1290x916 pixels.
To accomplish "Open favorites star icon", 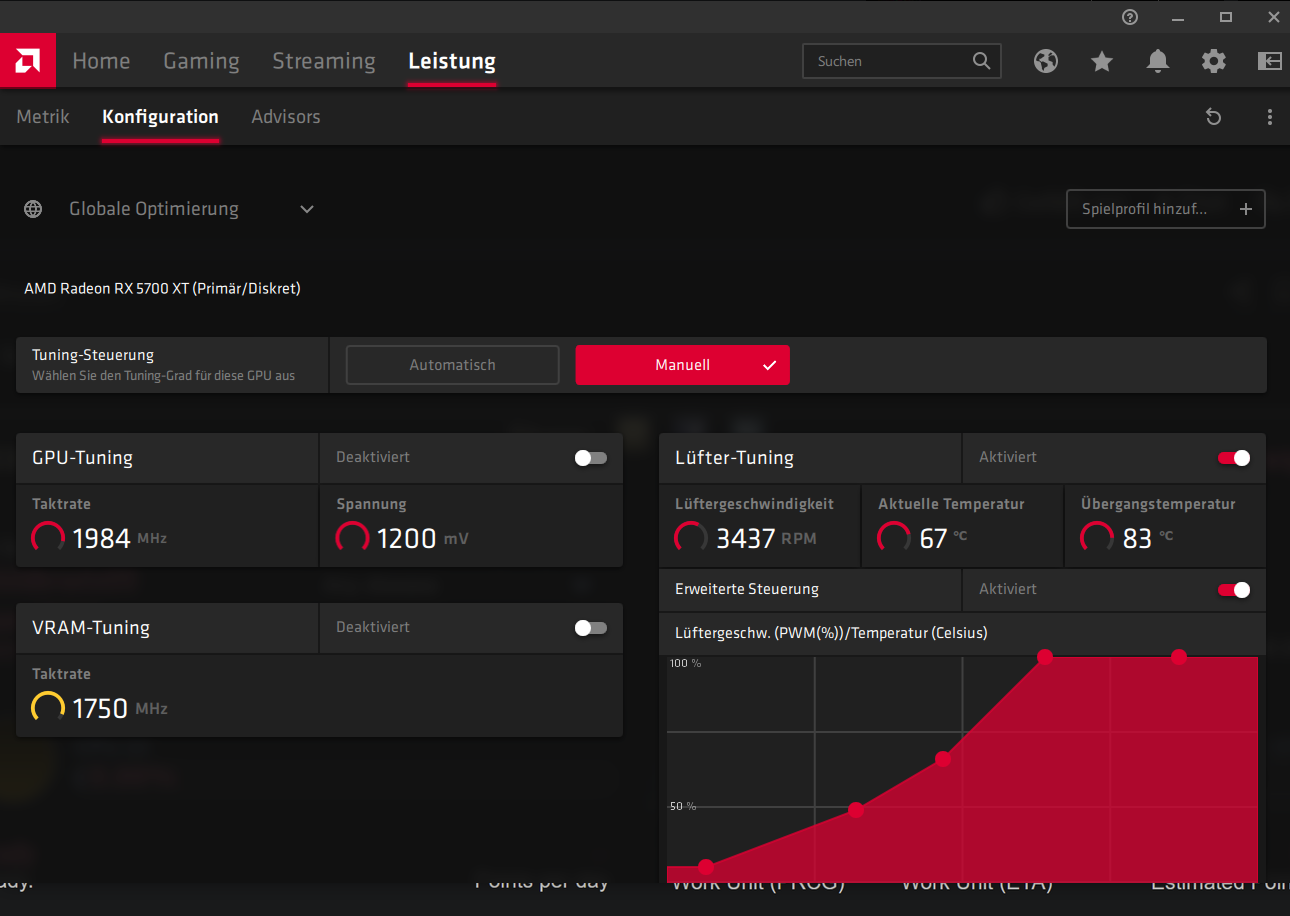I will 1102,61.
